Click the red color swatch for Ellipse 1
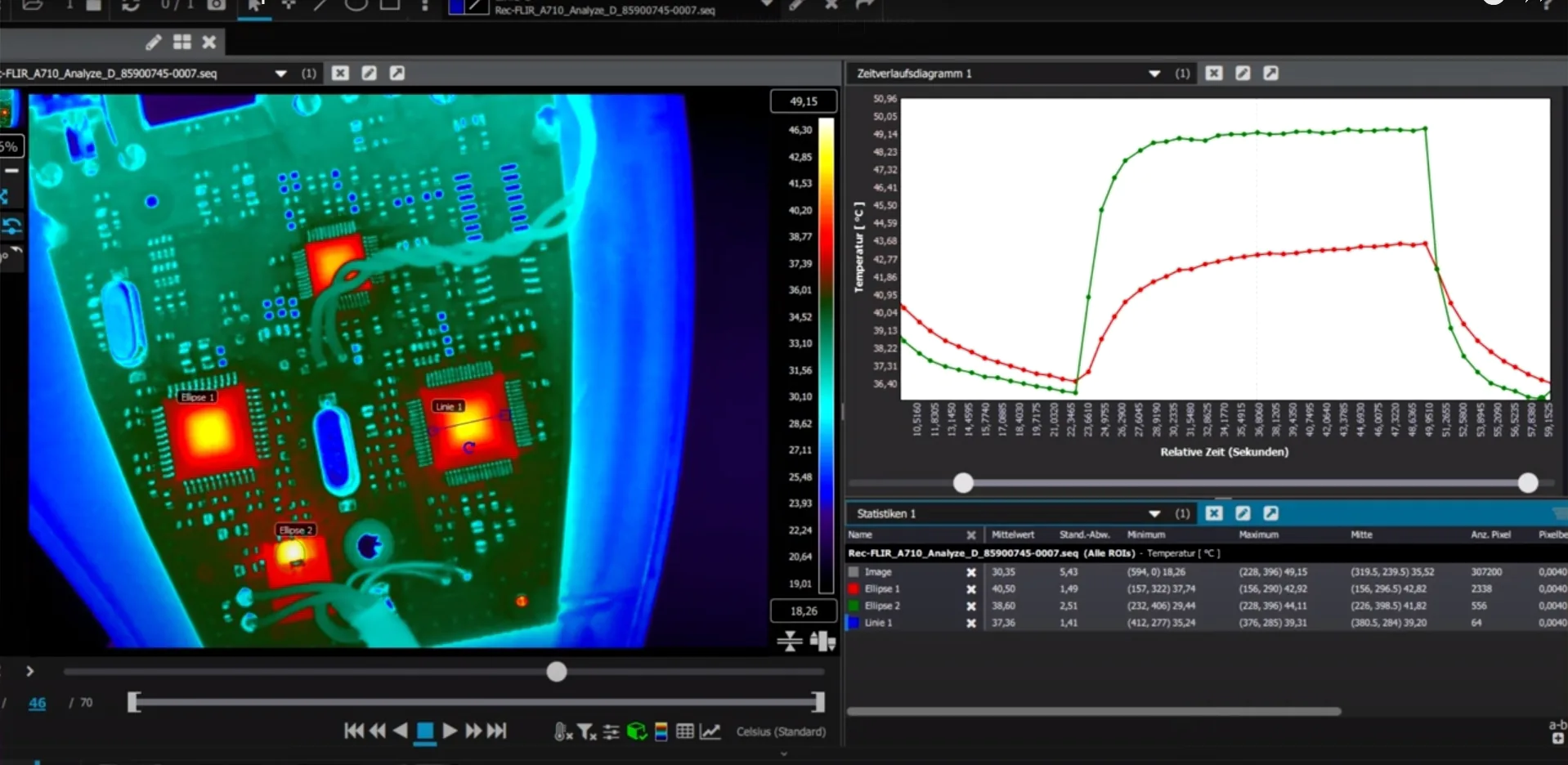 (x=853, y=589)
